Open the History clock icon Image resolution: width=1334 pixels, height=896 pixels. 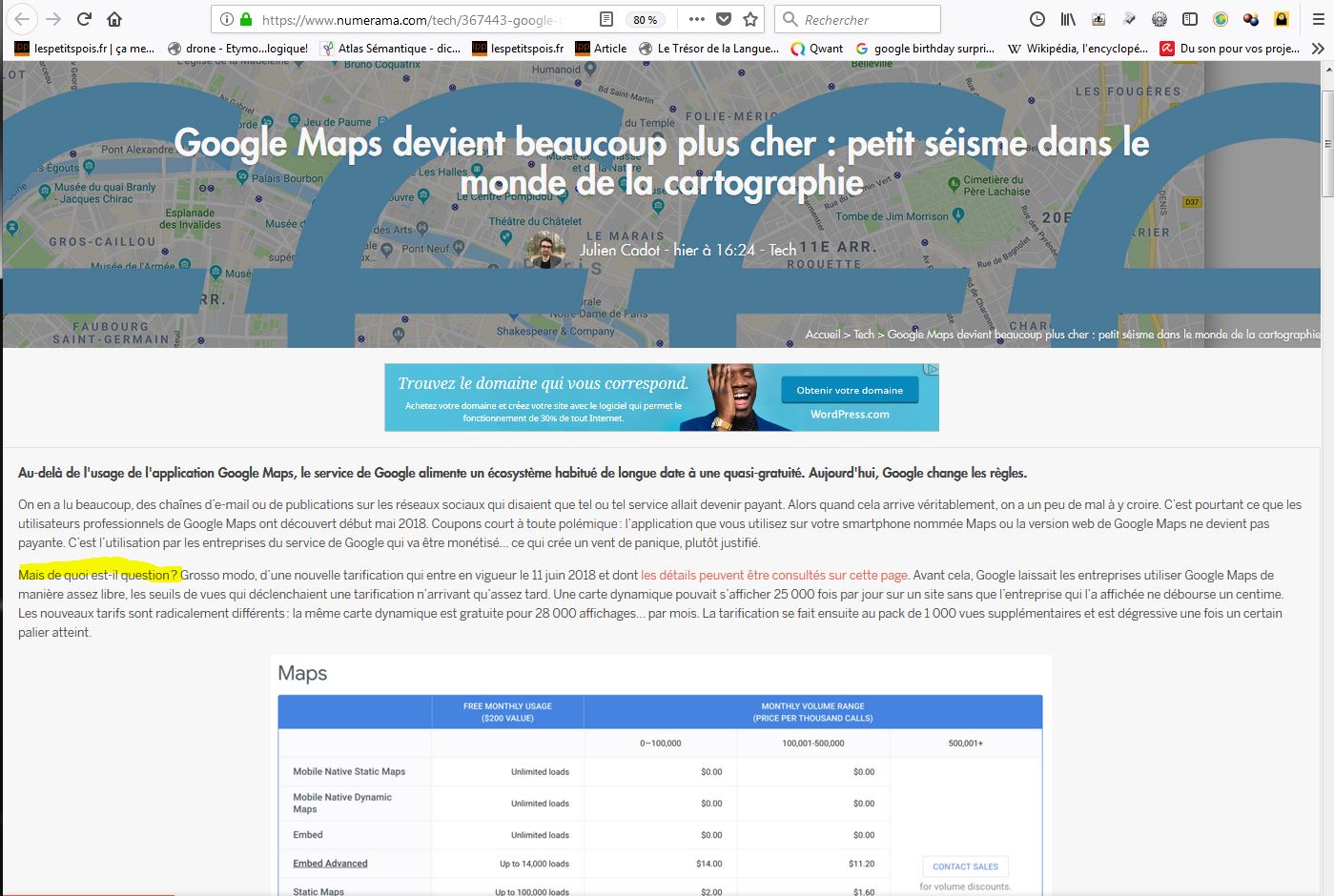click(x=1037, y=19)
